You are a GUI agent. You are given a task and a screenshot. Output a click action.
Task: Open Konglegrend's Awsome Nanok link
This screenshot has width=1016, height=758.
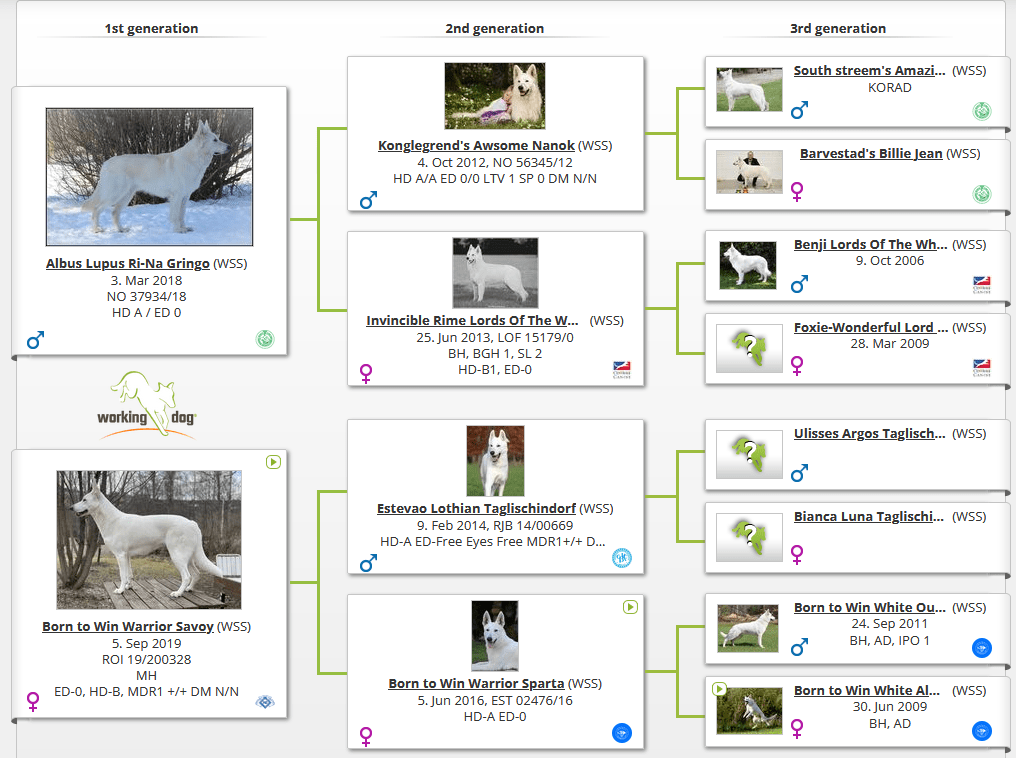coord(476,146)
